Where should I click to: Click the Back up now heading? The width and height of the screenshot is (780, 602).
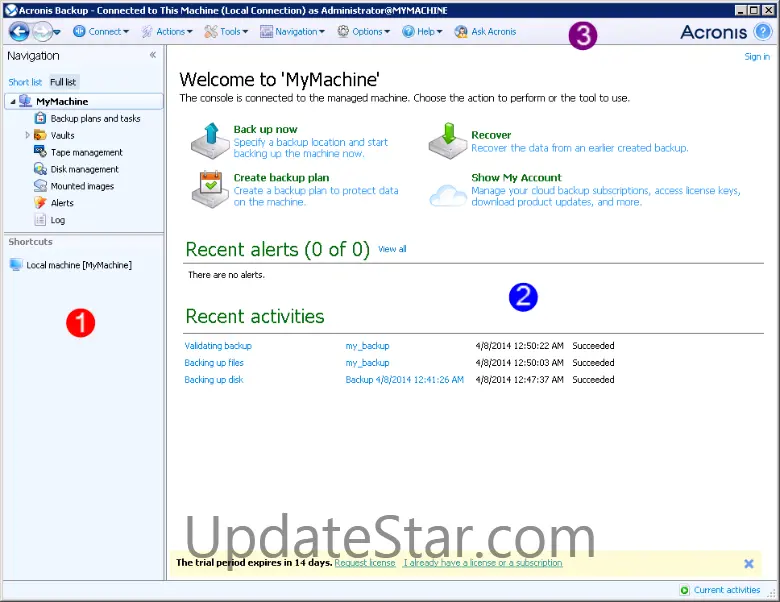[266, 129]
